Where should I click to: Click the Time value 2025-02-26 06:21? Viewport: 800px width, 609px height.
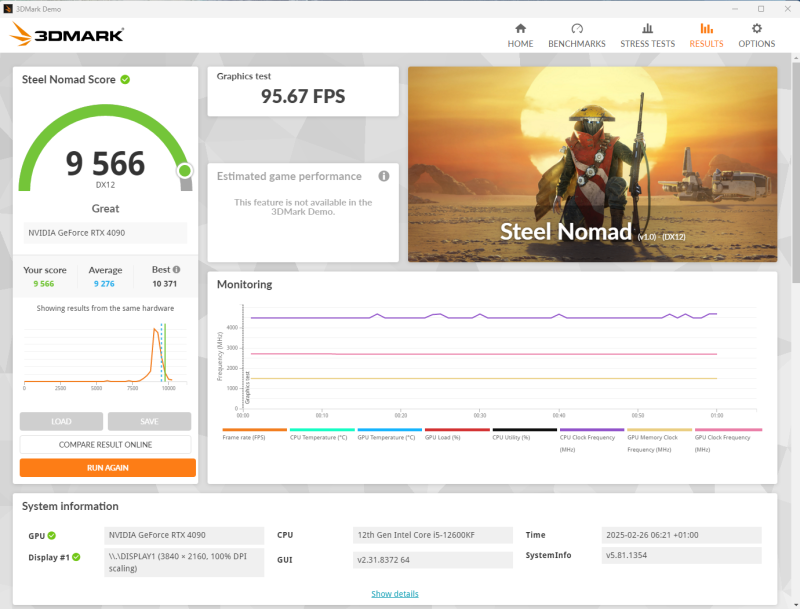point(681,535)
